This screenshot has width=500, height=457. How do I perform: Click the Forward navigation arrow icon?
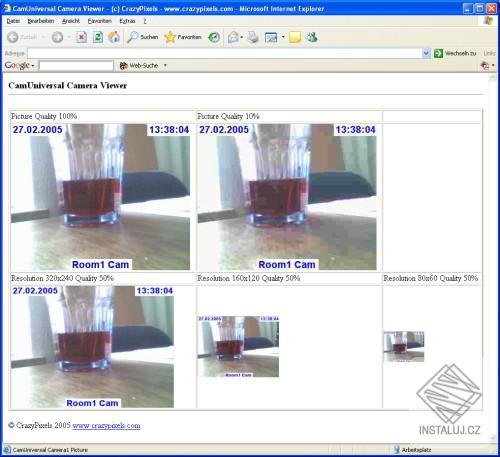click(57, 37)
